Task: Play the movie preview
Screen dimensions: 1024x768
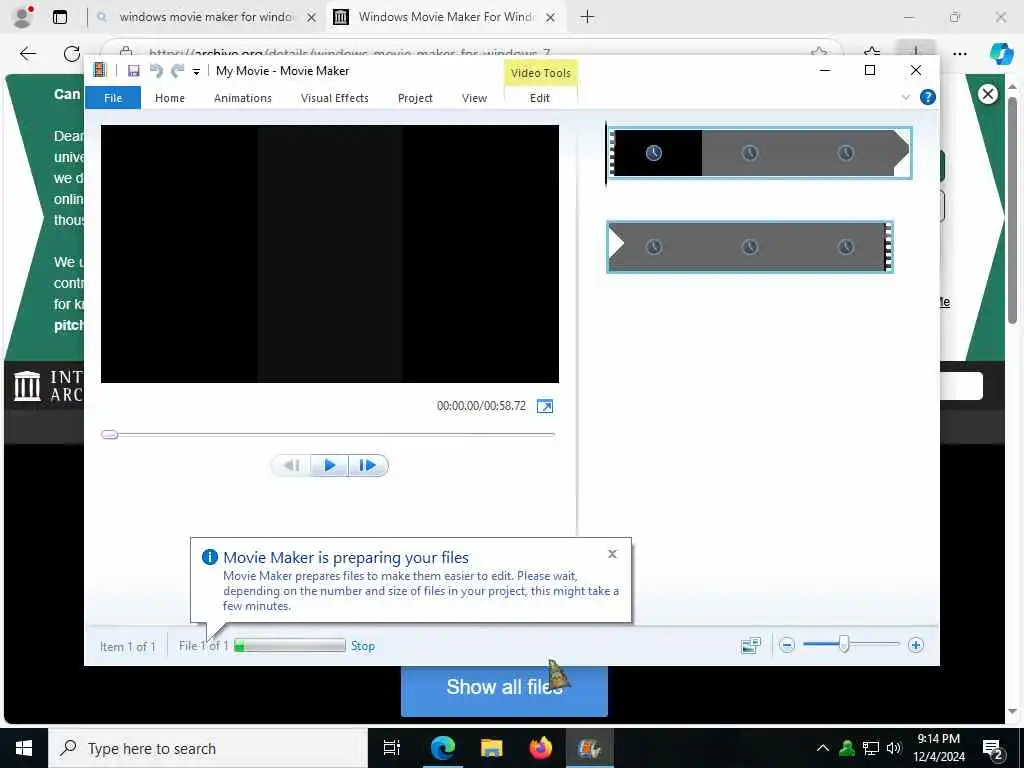Action: 330,466
